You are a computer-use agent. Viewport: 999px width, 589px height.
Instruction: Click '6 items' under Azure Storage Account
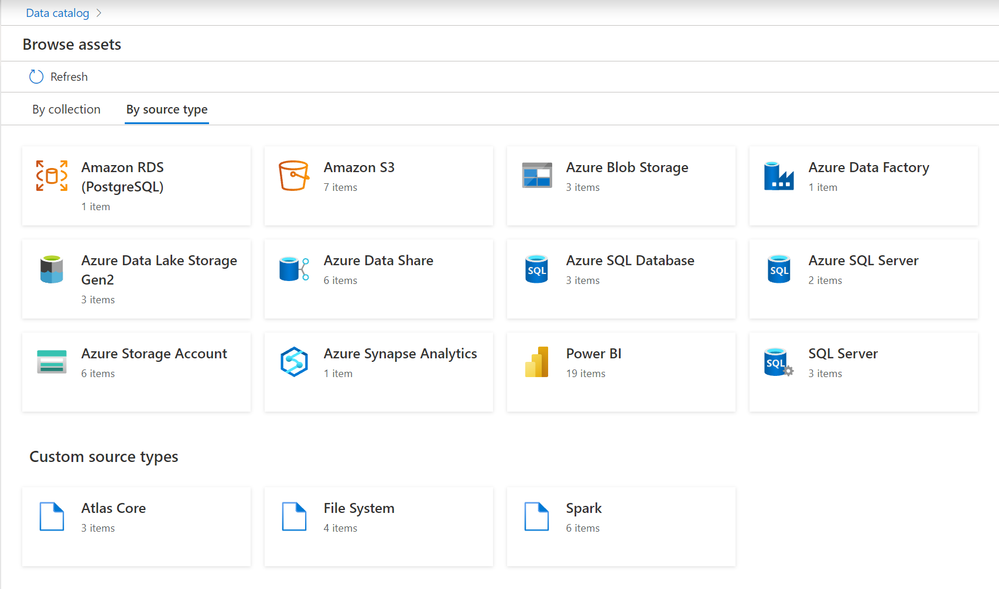pyautogui.click(x=97, y=373)
